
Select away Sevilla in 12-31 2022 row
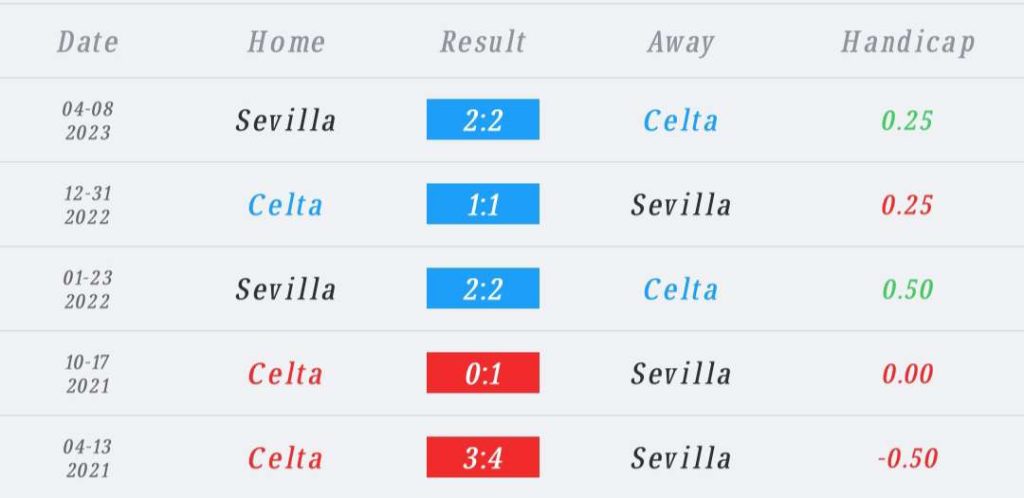pyautogui.click(x=680, y=205)
